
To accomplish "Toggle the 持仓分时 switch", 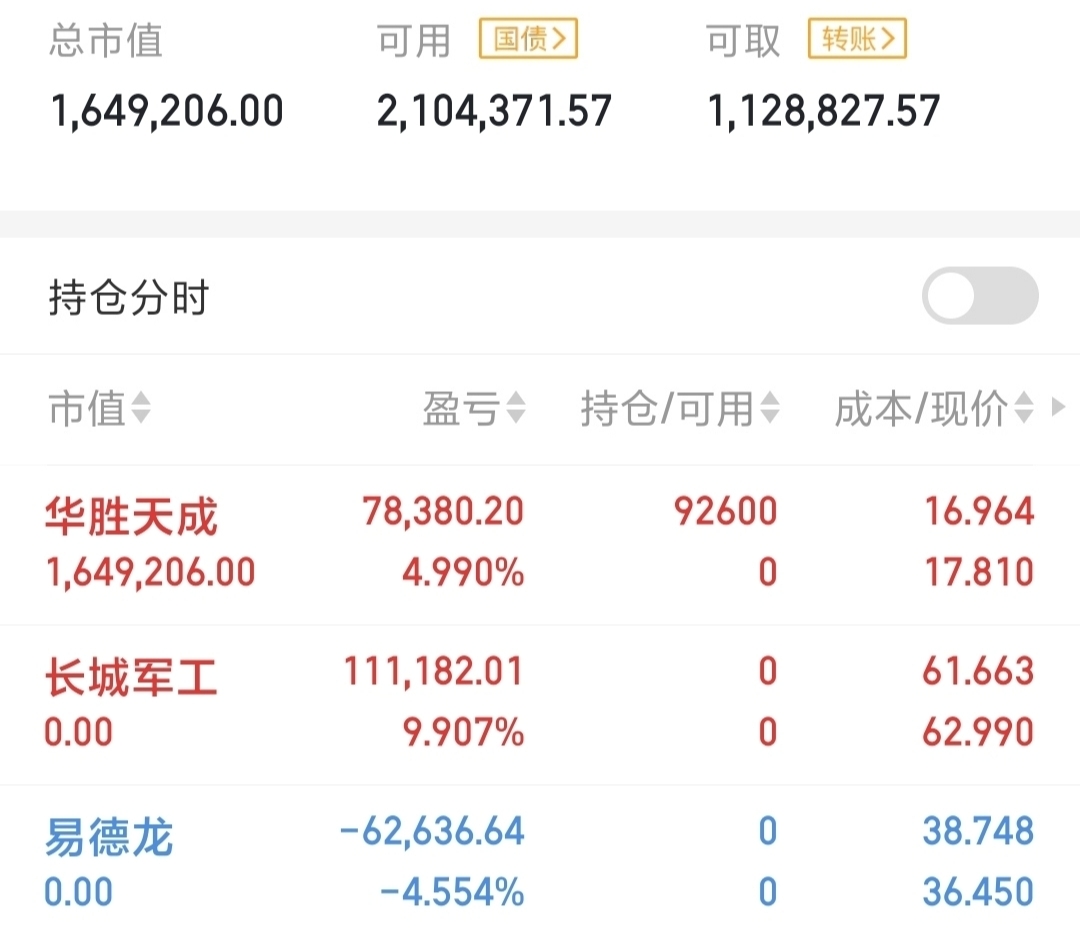I will pyautogui.click(x=979, y=295).
